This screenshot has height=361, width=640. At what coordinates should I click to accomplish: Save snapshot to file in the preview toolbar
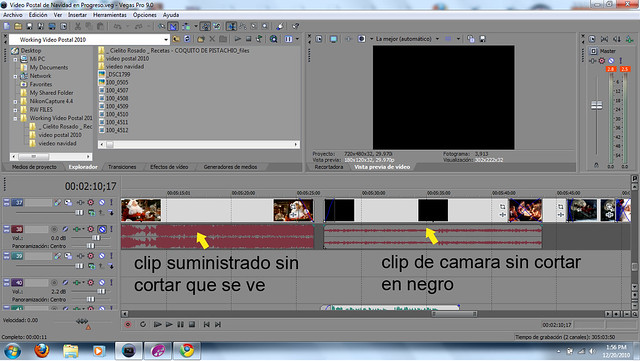[482, 39]
